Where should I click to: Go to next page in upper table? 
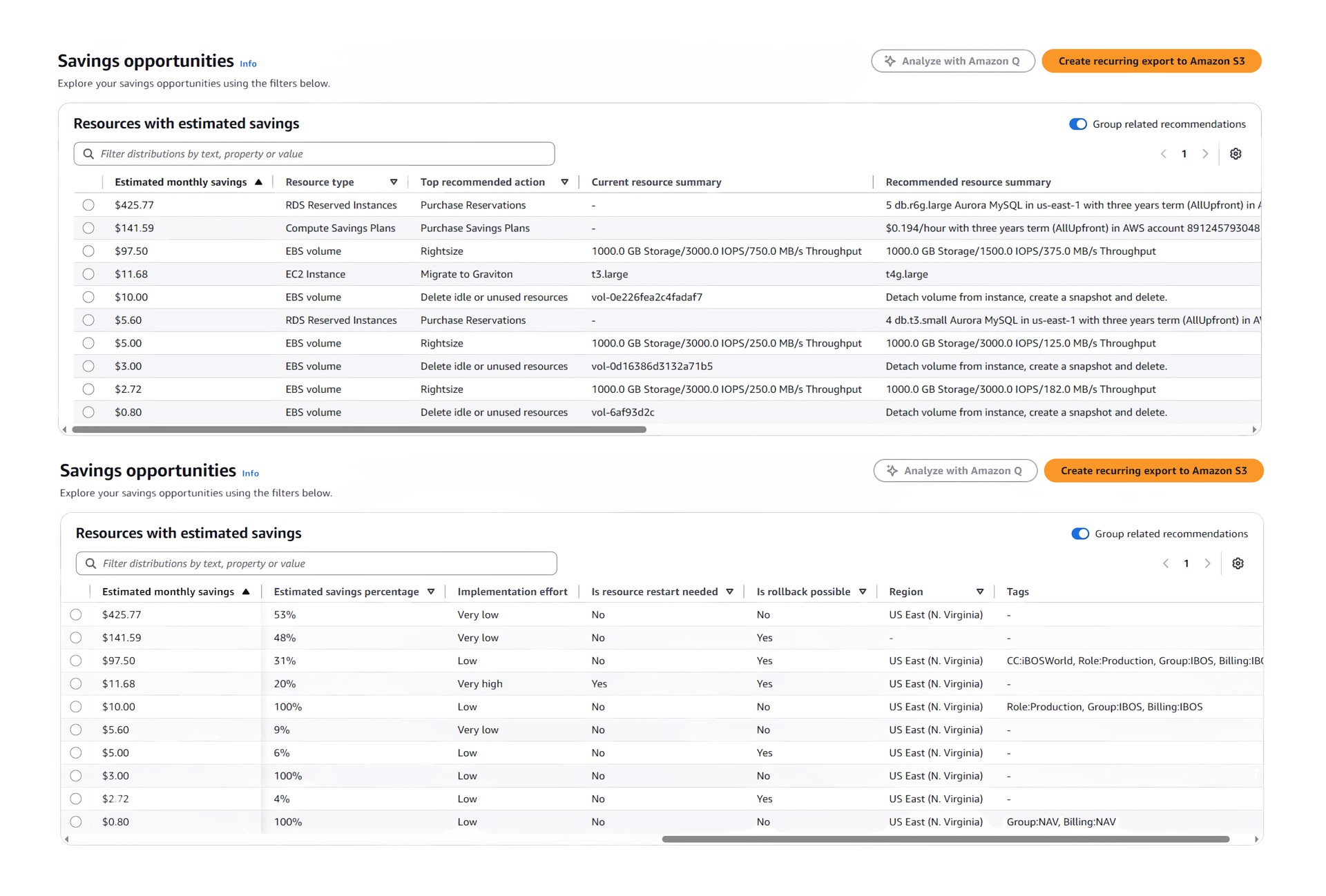[x=1205, y=154]
